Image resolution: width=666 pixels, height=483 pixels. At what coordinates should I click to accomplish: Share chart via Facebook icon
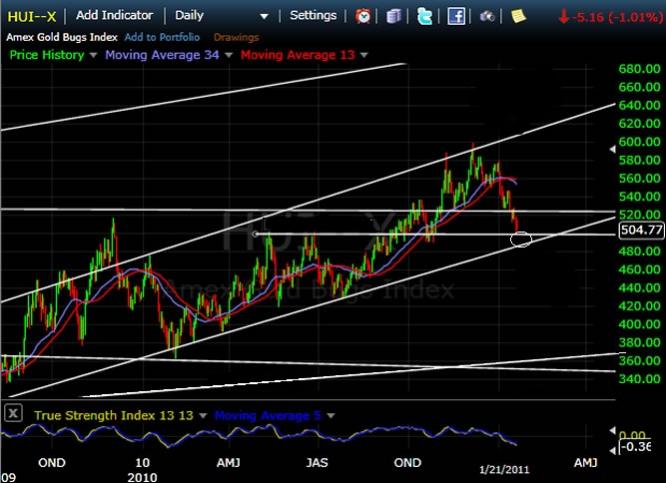coord(456,16)
